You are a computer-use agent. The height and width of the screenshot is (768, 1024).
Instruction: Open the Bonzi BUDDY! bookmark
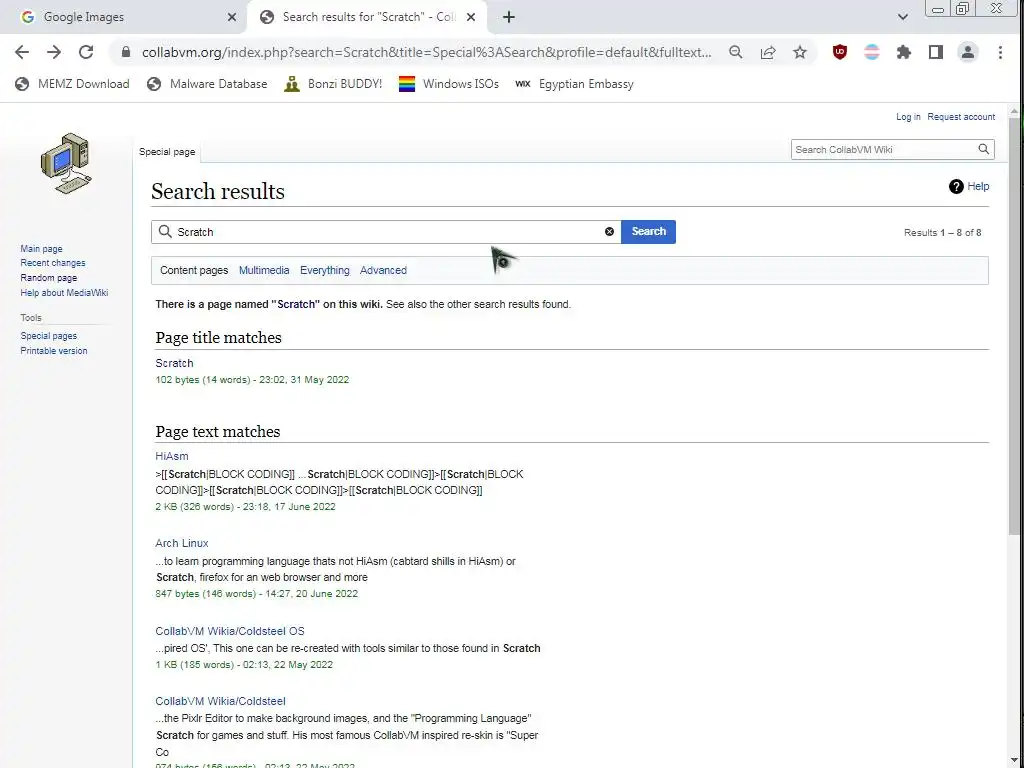(333, 84)
